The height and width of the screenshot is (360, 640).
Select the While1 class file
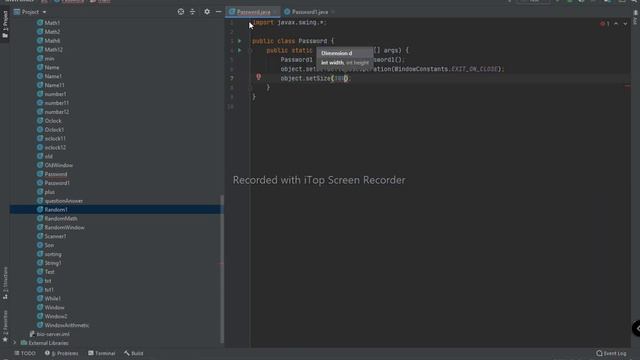point(49,299)
